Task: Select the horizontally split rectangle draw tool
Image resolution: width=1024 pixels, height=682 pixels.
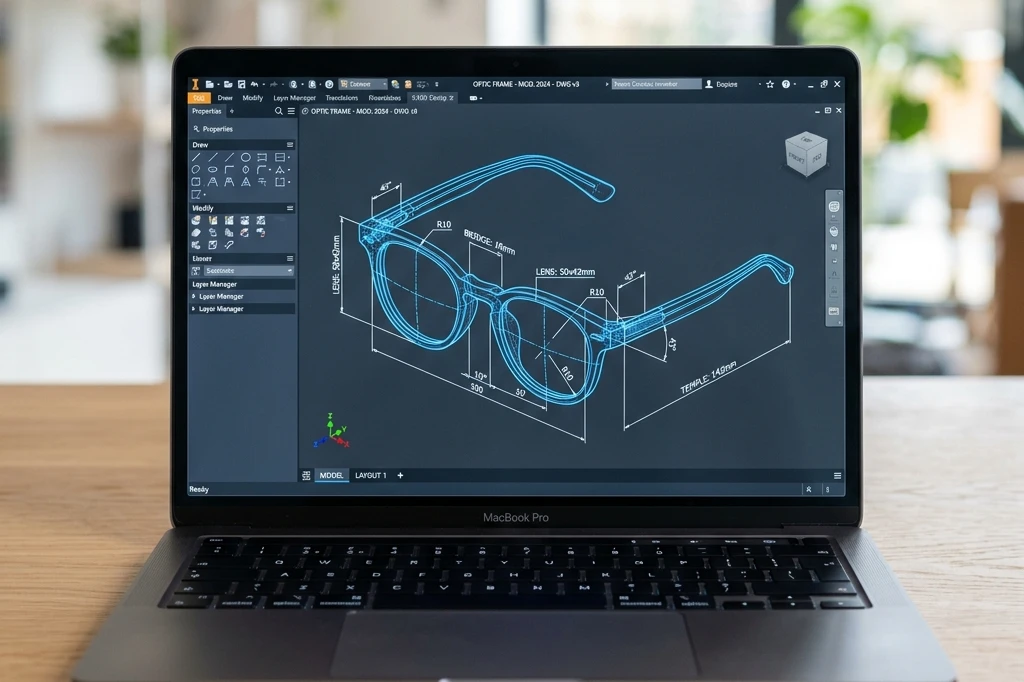Action: 280,157
